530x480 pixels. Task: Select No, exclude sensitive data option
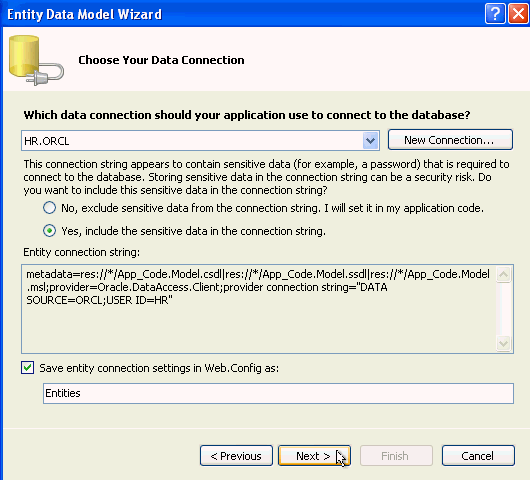(49, 208)
